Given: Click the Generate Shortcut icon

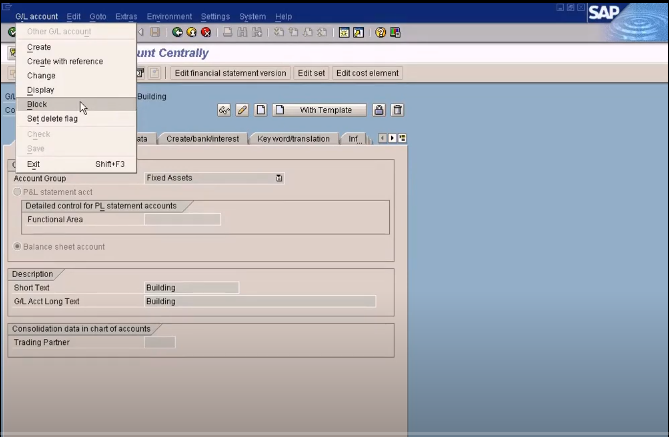Looking at the screenshot, I should [358, 32].
